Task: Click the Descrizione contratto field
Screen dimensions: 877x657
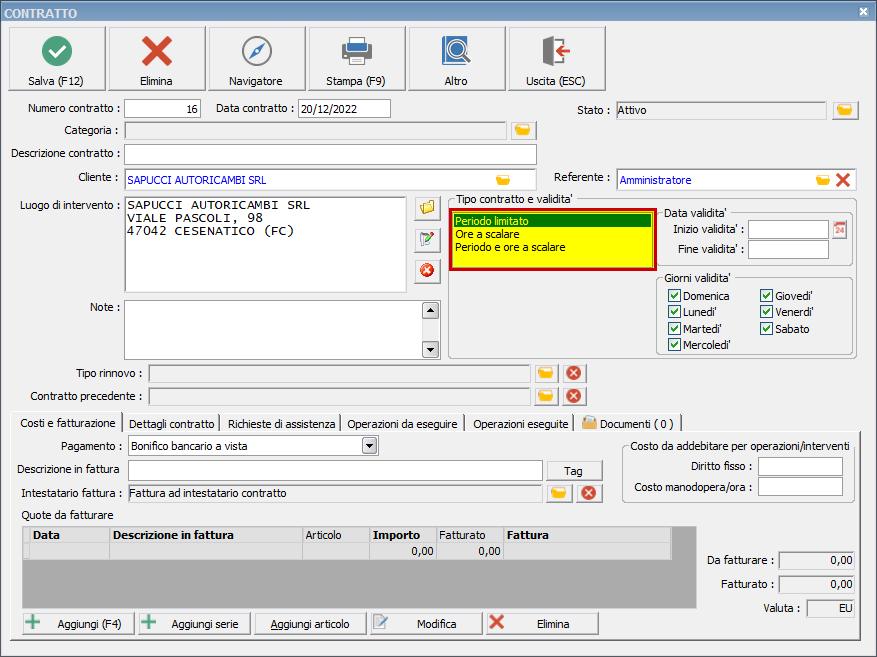Action: point(330,154)
